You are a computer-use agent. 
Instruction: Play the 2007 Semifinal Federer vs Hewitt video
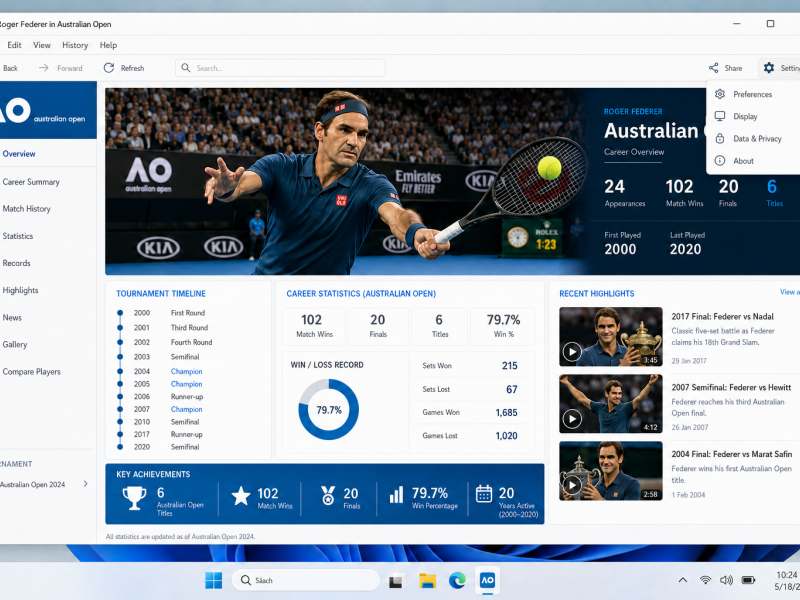(x=572, y=419)
